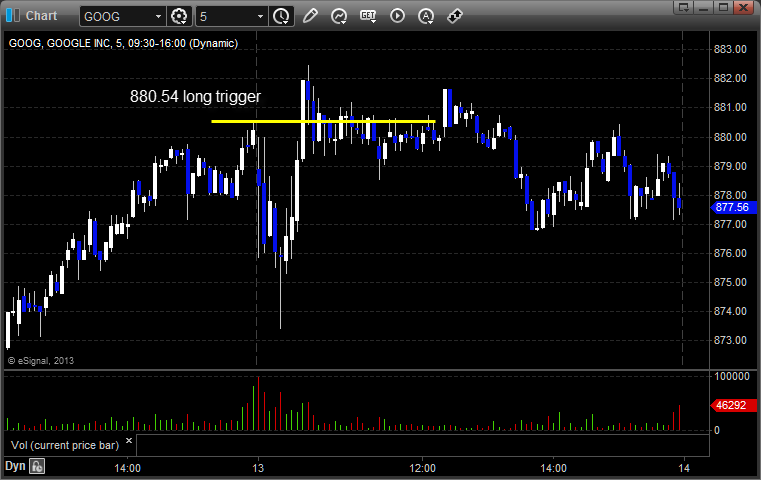Screen dimensions: 761x480
Task: Select the yellow long trigger line
Action: pos(323,121)
